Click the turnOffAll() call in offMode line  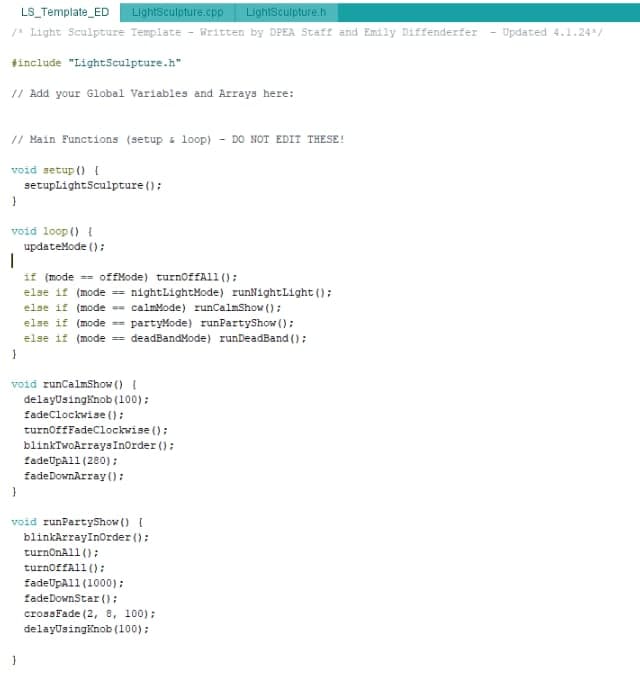coord(196,277)
